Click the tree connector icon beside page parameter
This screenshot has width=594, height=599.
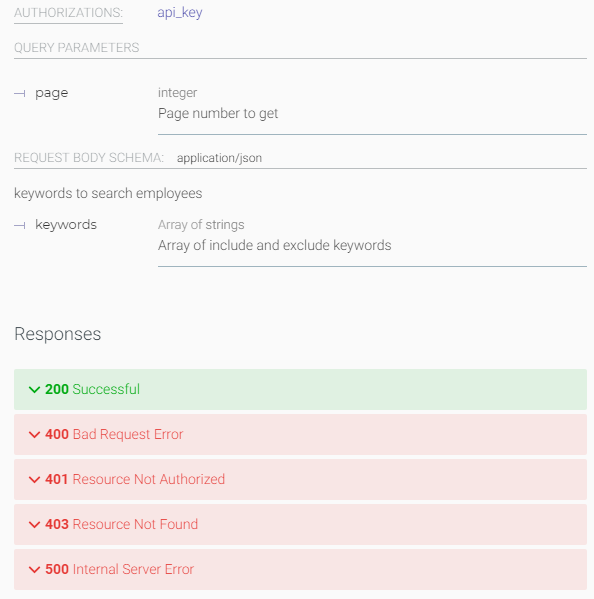coord(20,94)
